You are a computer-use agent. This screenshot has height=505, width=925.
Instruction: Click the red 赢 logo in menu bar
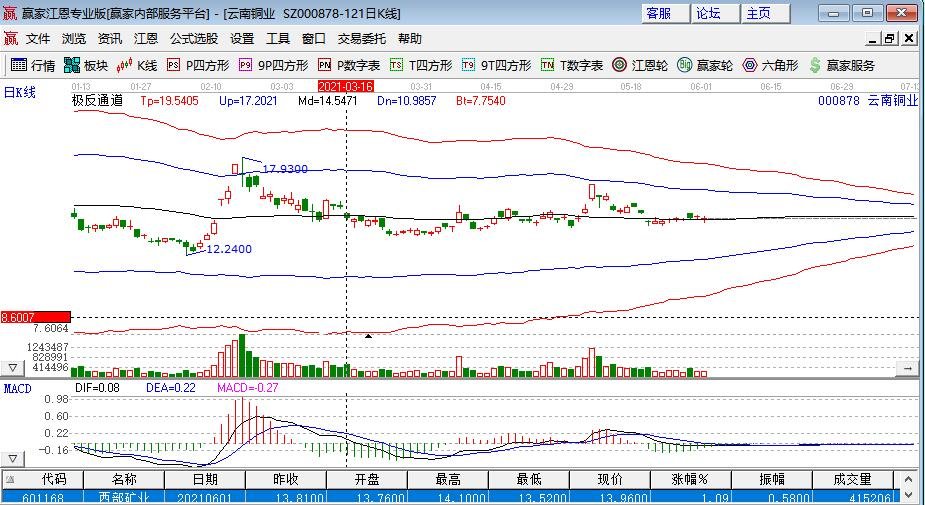click(x=11, y=39)
